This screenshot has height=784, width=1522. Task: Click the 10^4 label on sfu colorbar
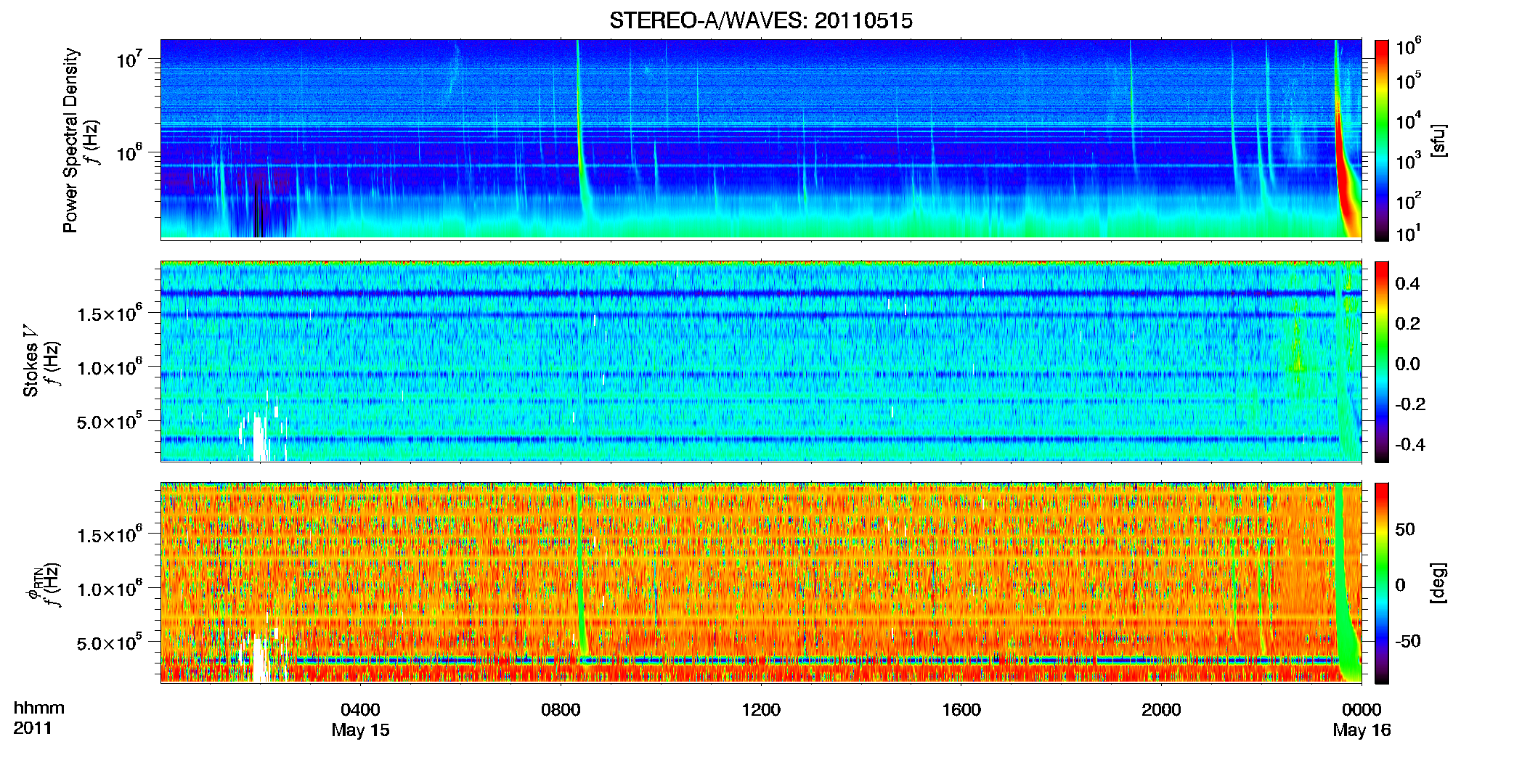tap(1409, 121)
